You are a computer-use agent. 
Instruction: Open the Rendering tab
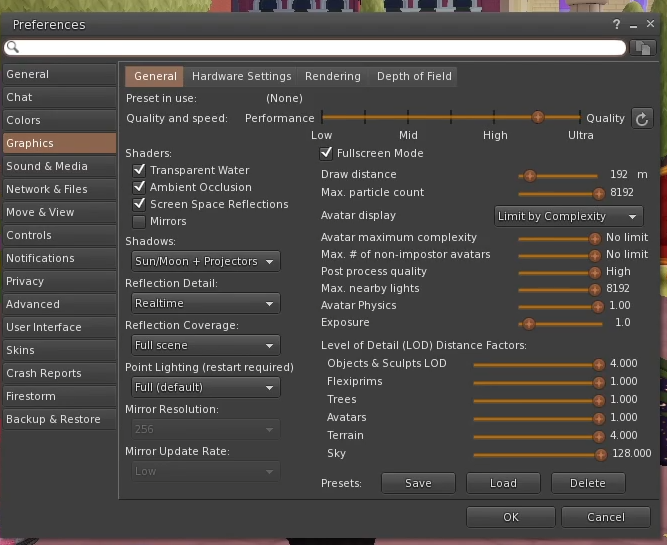coord(333,76)
